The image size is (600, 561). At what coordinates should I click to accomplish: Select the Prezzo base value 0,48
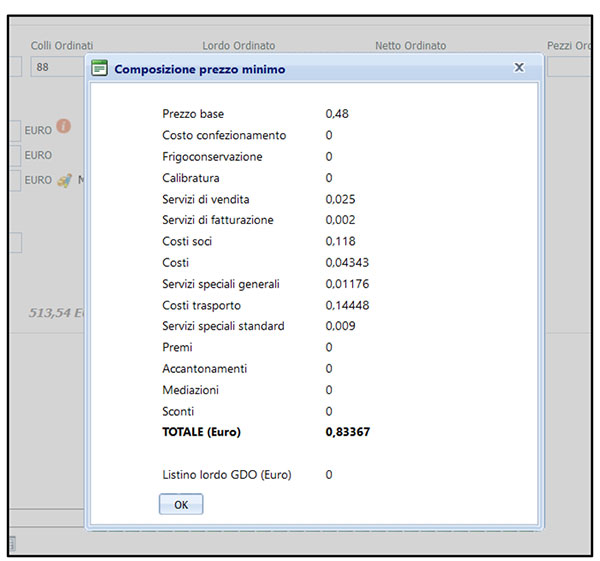click(x=337, y=114)
